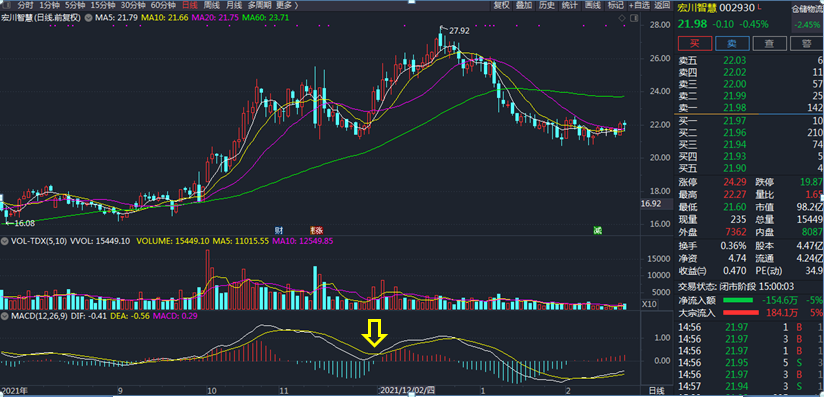Click the 卖 sell button
The image size is (824, 397).
click(732, 43)
